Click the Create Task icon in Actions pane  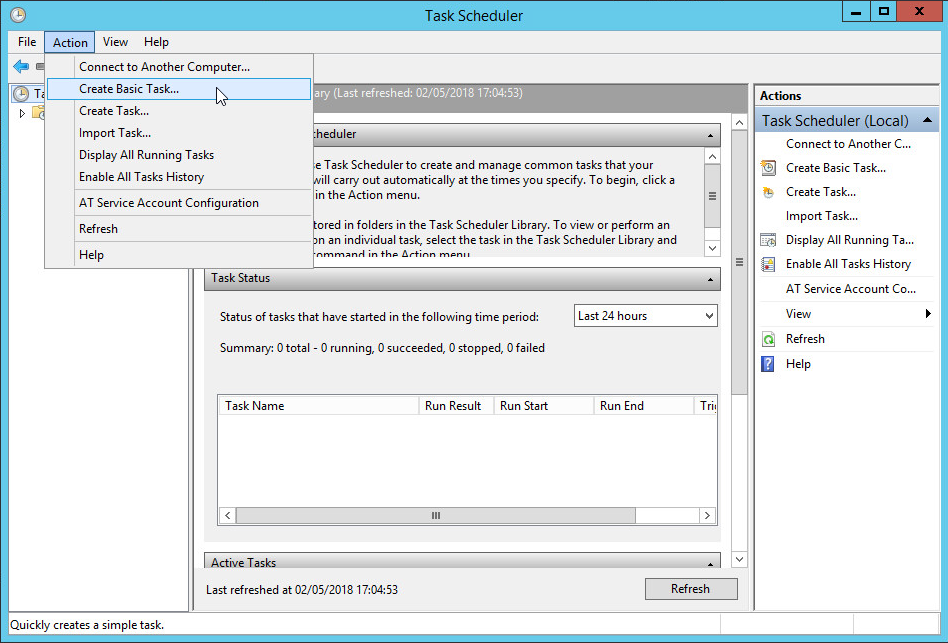coord(768,191)
